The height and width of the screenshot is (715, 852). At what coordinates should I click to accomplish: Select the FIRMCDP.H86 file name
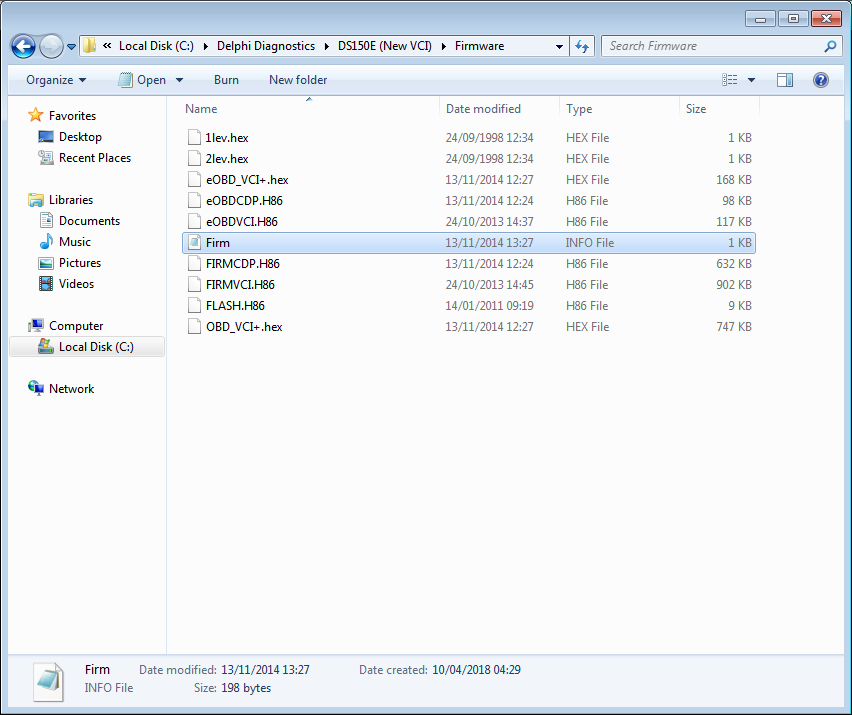point(242,264)
